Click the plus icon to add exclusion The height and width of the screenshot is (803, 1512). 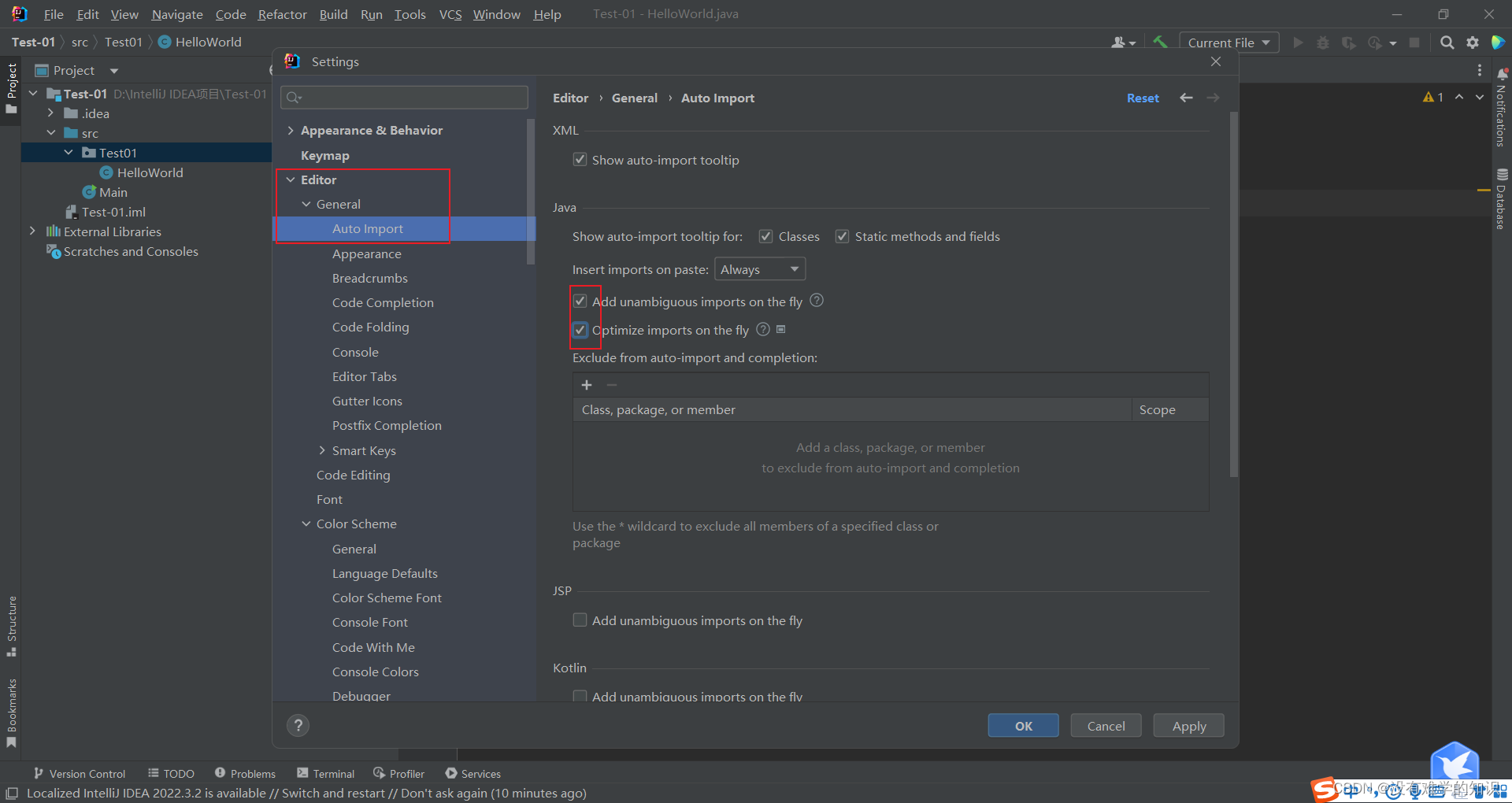587,385
